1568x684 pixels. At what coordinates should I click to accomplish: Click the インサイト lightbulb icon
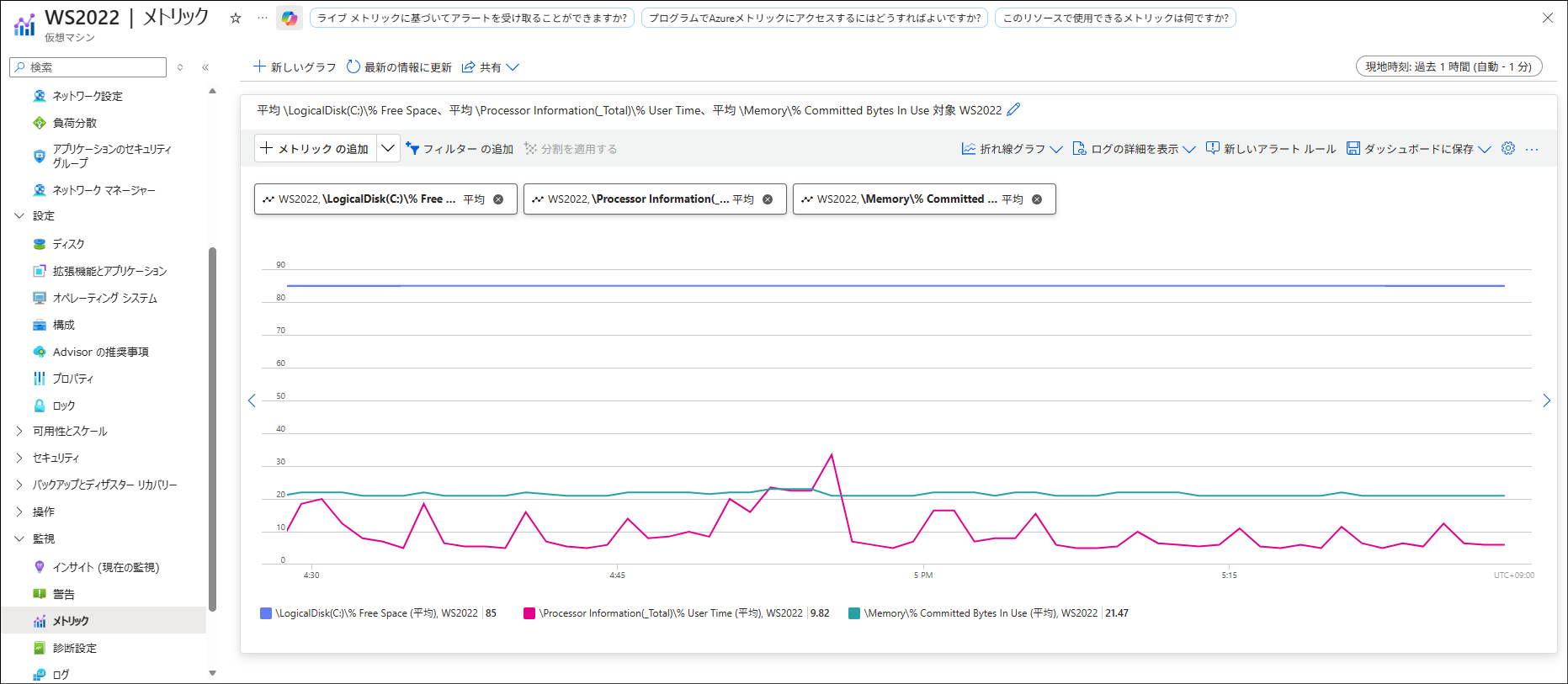point(40,567)
